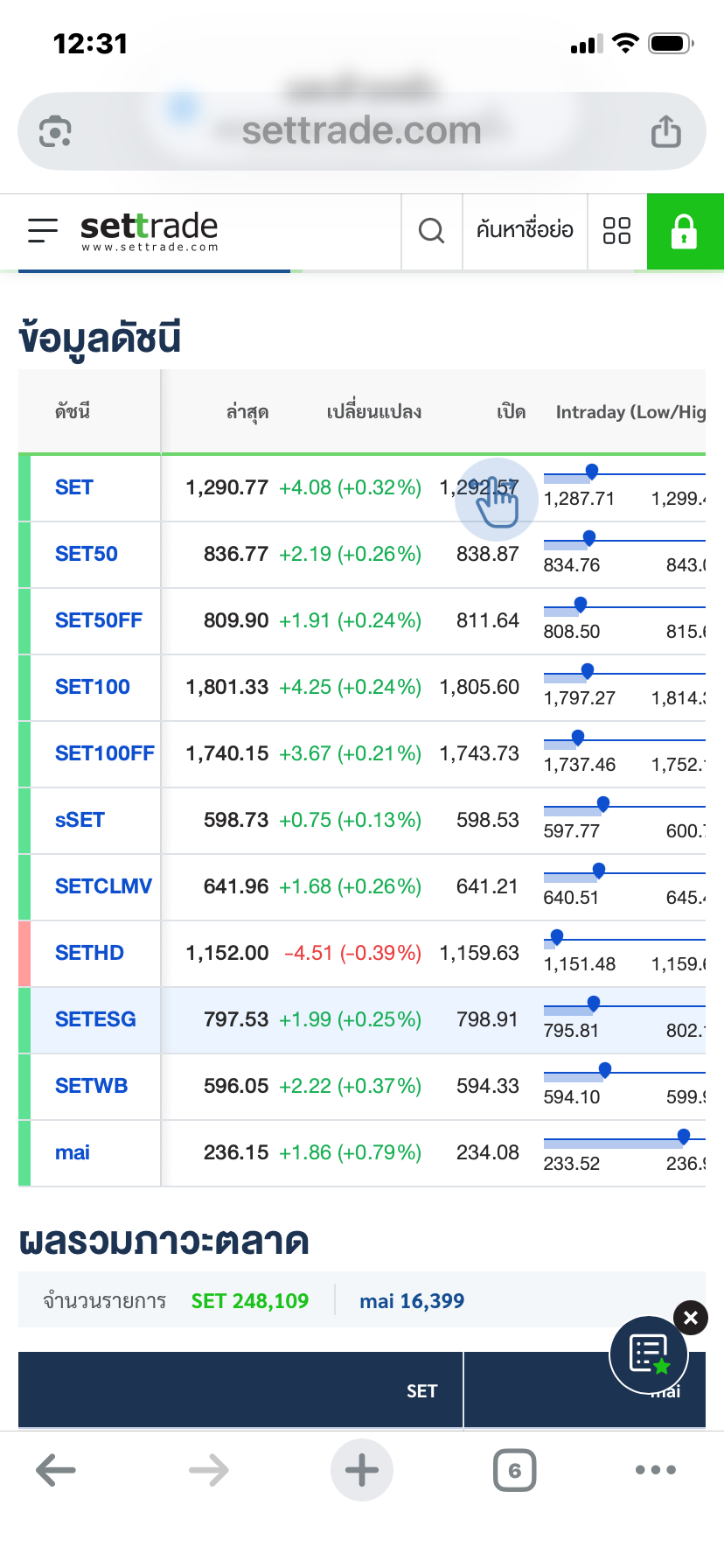724x1568 pixels.
Task: Open the SET index link
Action: click(x=74, y=487)
